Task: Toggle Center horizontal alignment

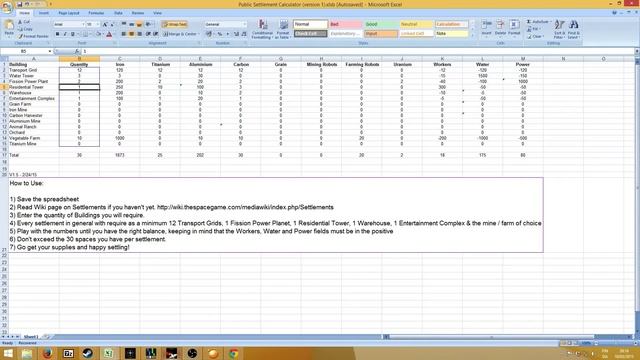Action: tap(131, 34)
